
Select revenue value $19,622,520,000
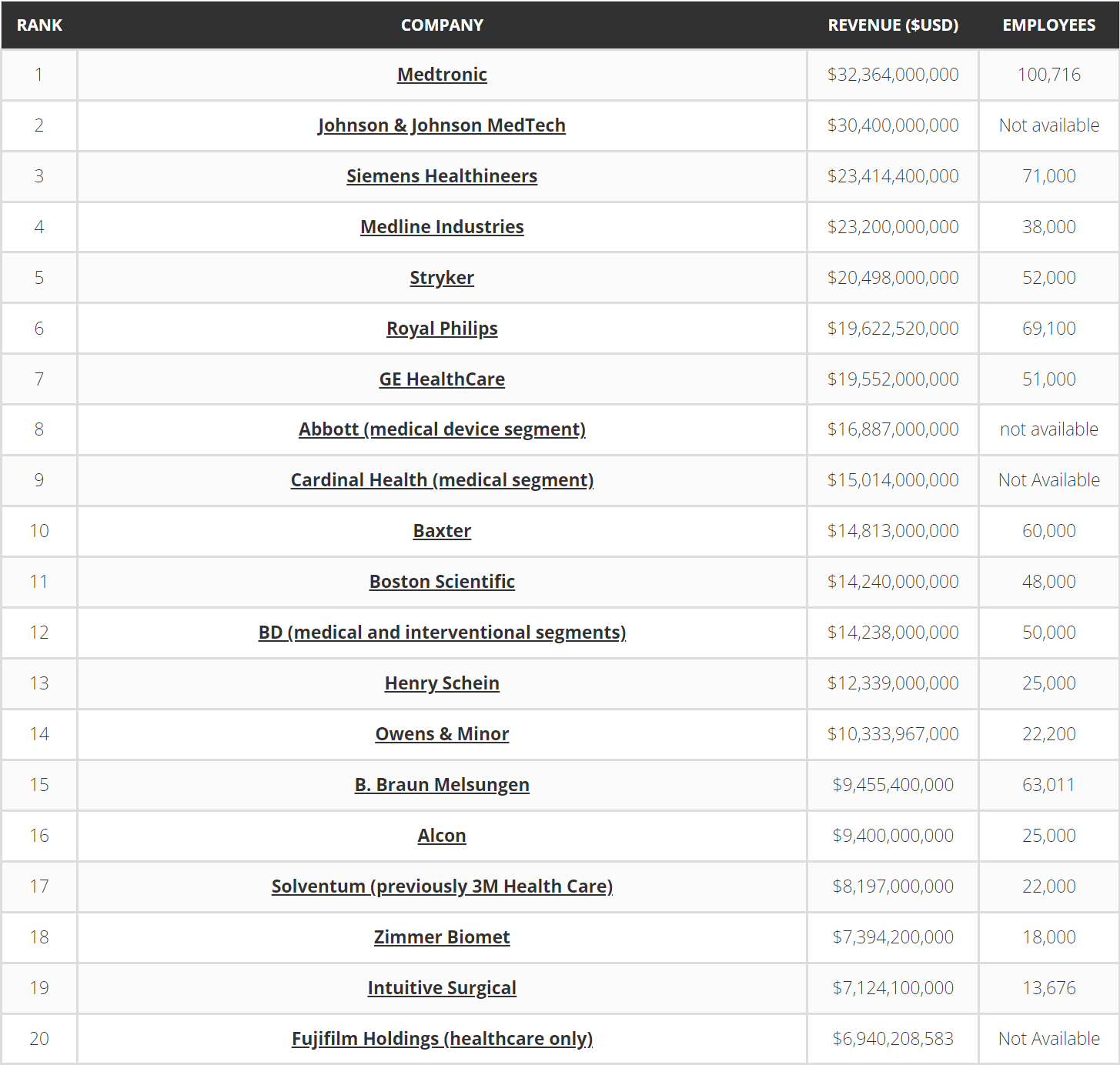pos(893,329)
